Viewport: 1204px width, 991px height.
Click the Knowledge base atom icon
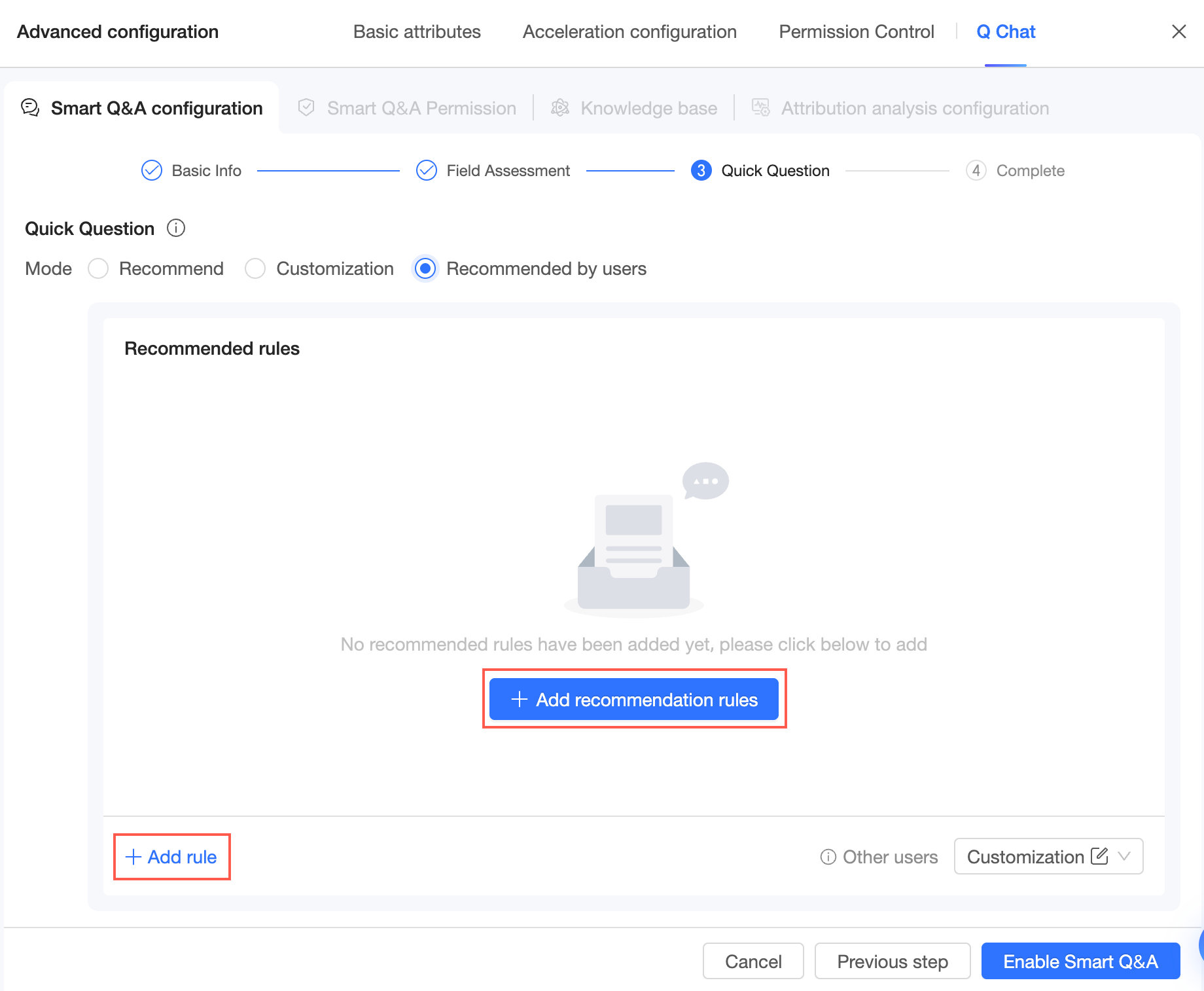[560, 108]
